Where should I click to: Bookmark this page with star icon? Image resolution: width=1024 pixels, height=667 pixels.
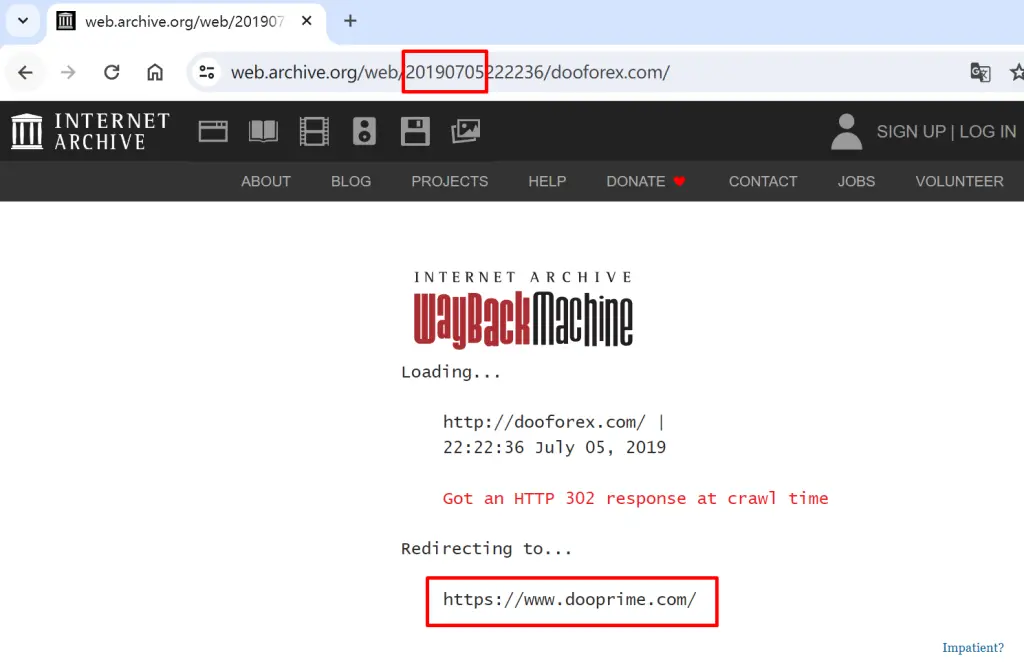1016,73
